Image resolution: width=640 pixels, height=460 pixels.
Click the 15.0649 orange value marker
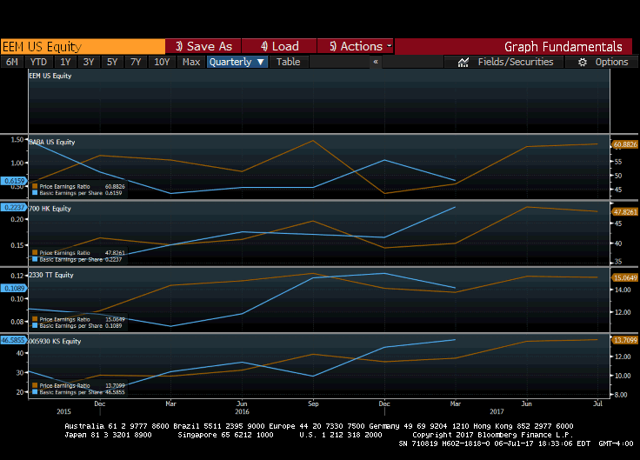point(625,278)
